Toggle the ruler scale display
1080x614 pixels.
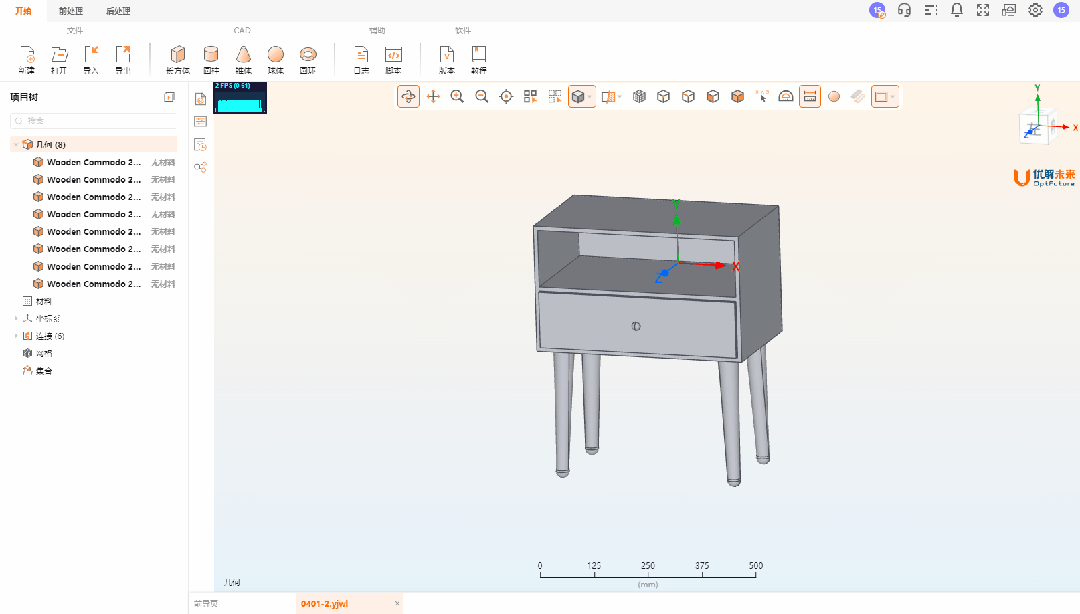[810, 96]
